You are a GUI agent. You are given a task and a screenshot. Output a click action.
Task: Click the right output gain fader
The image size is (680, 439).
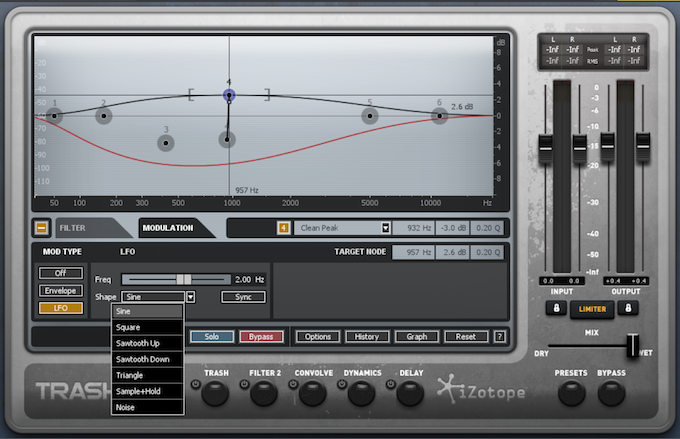(643, 147)
